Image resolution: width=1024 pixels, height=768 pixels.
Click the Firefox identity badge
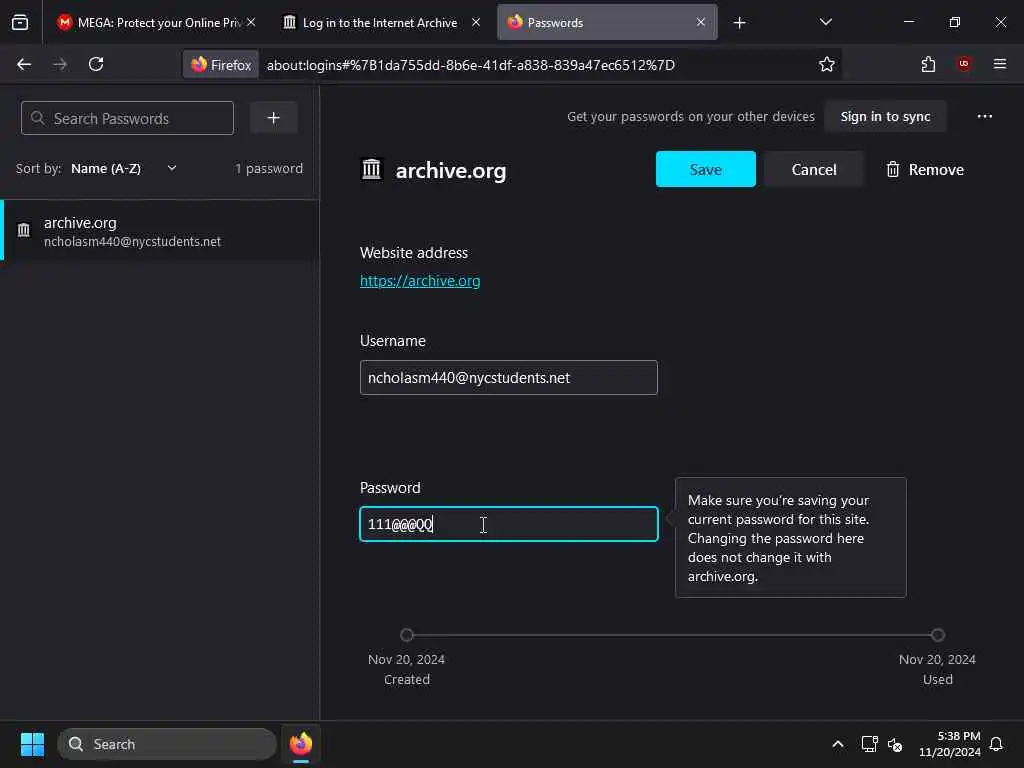click(221, 65)
